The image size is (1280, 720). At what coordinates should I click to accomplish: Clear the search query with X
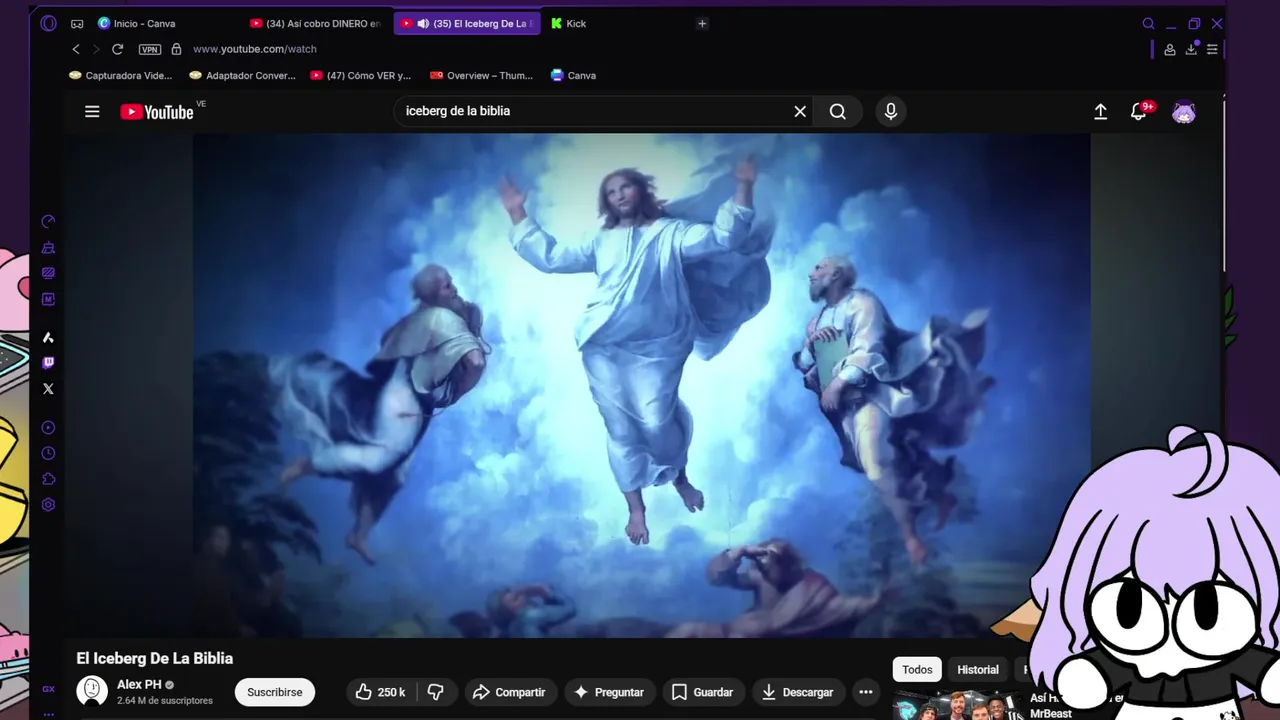pos(800,111)
